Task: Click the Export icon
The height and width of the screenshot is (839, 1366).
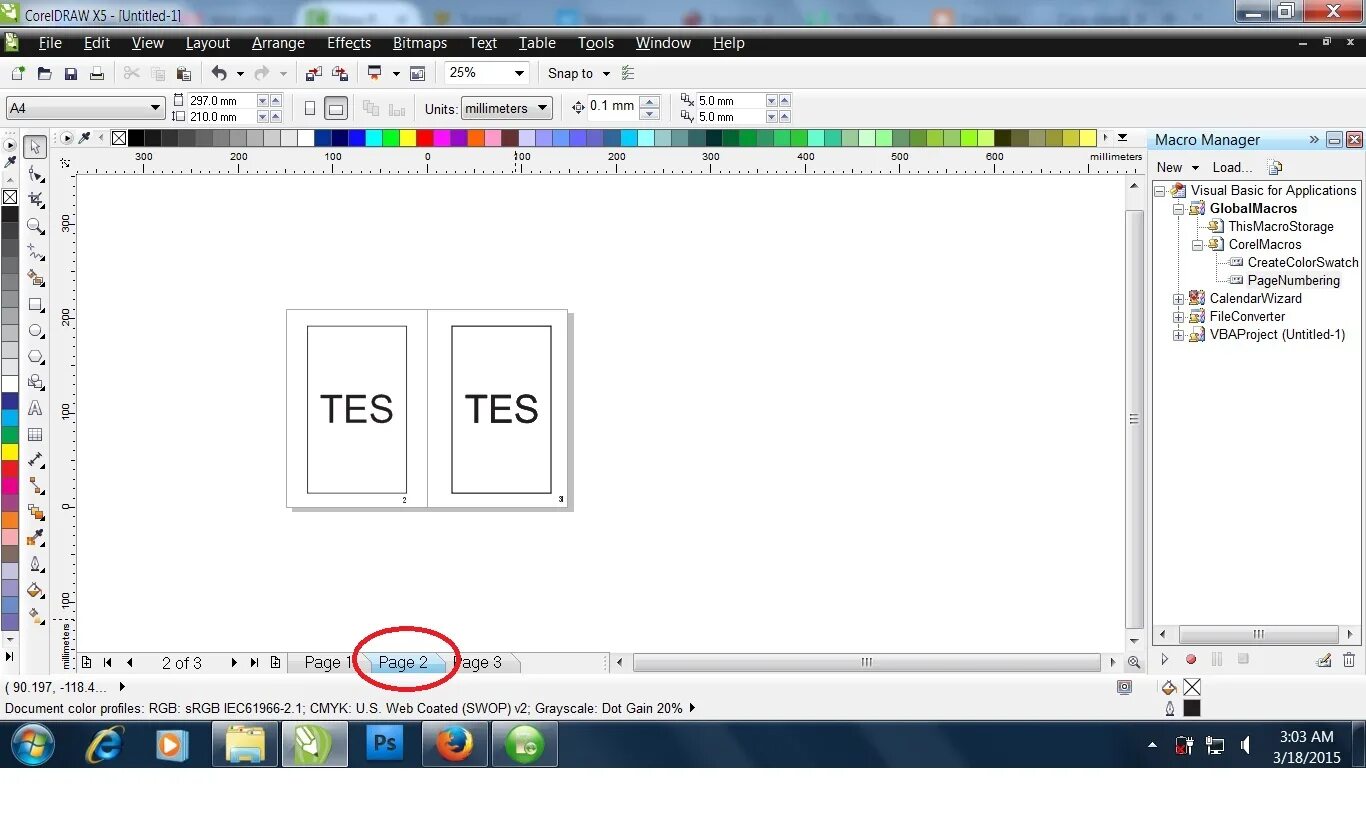Action: 340,73
